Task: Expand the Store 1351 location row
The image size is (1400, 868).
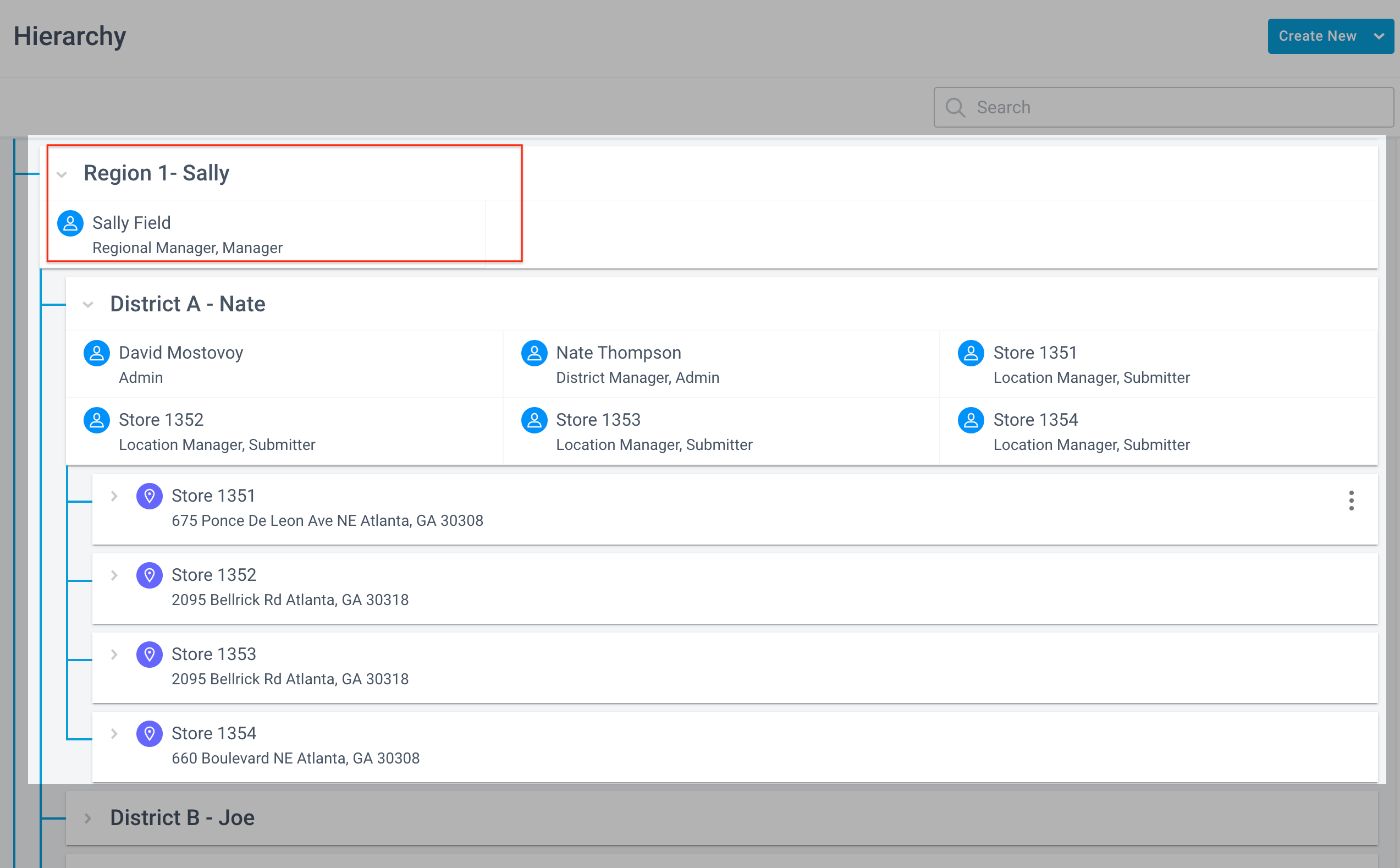Action: click(x=114, y=496)
